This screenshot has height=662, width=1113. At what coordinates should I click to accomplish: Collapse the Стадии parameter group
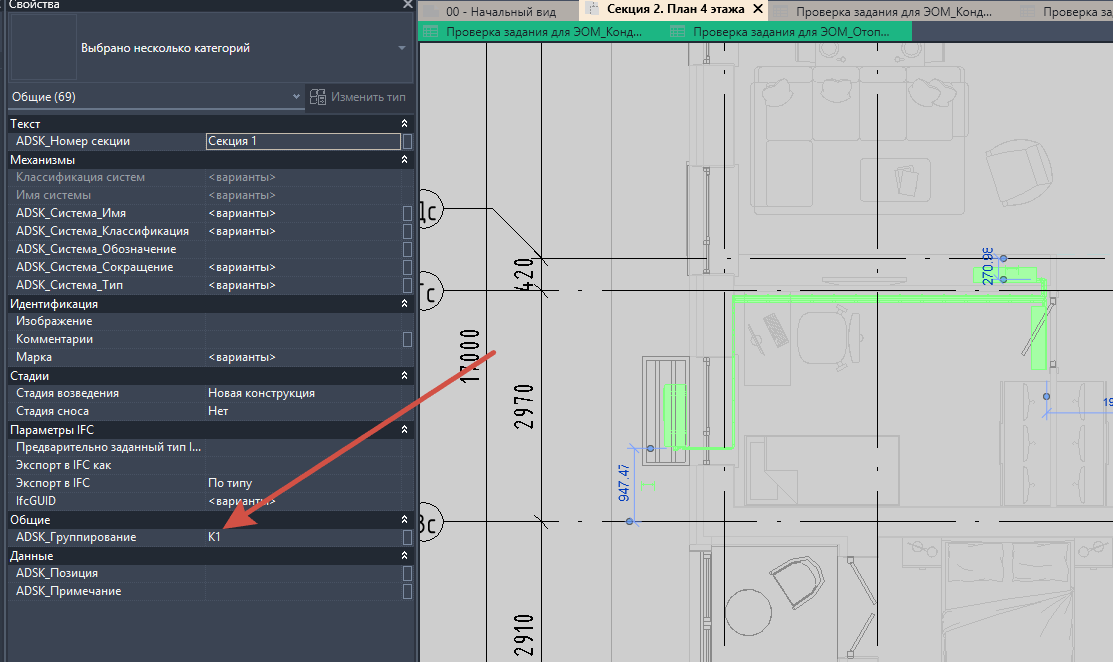point(405,375)
